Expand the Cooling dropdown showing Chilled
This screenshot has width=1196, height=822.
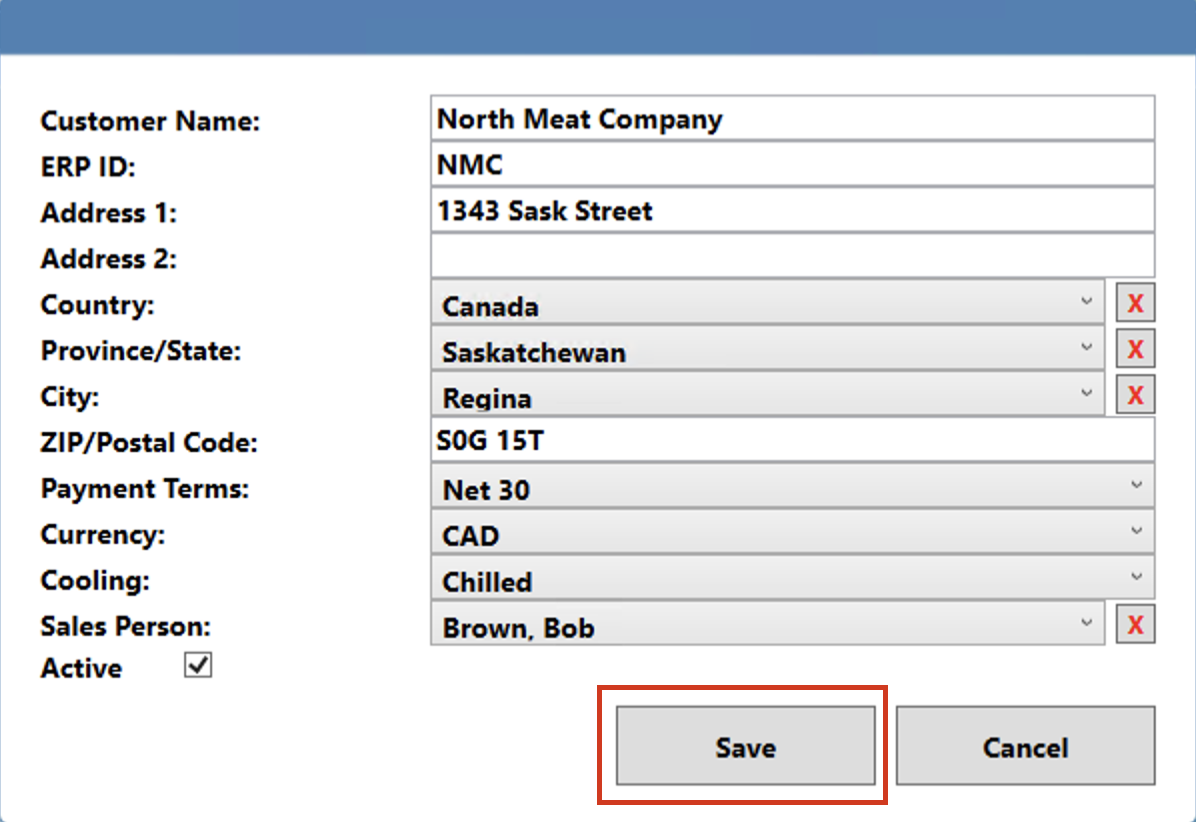(792, 580)
